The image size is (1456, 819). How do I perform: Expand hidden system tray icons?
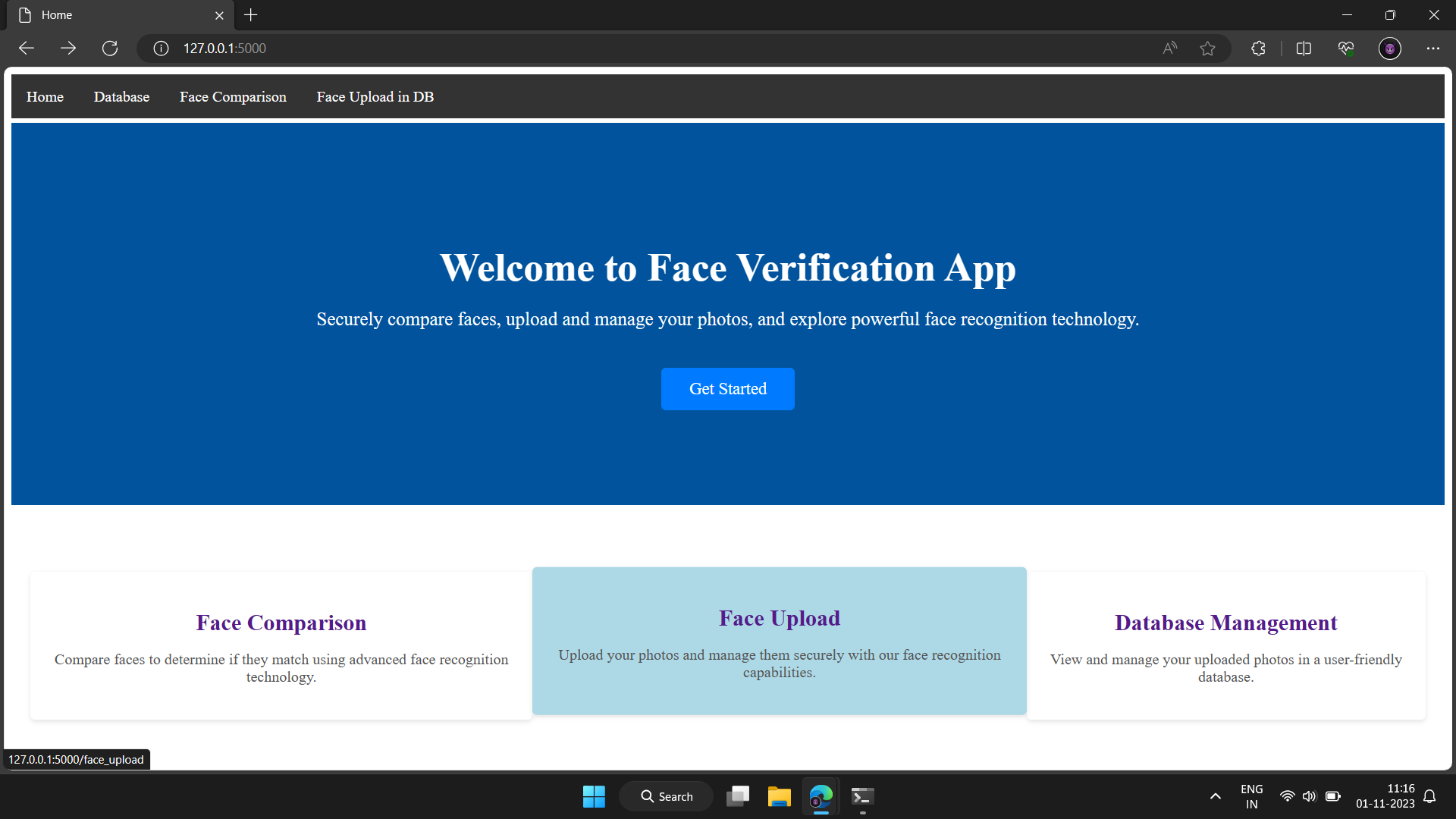(1215, 796)
